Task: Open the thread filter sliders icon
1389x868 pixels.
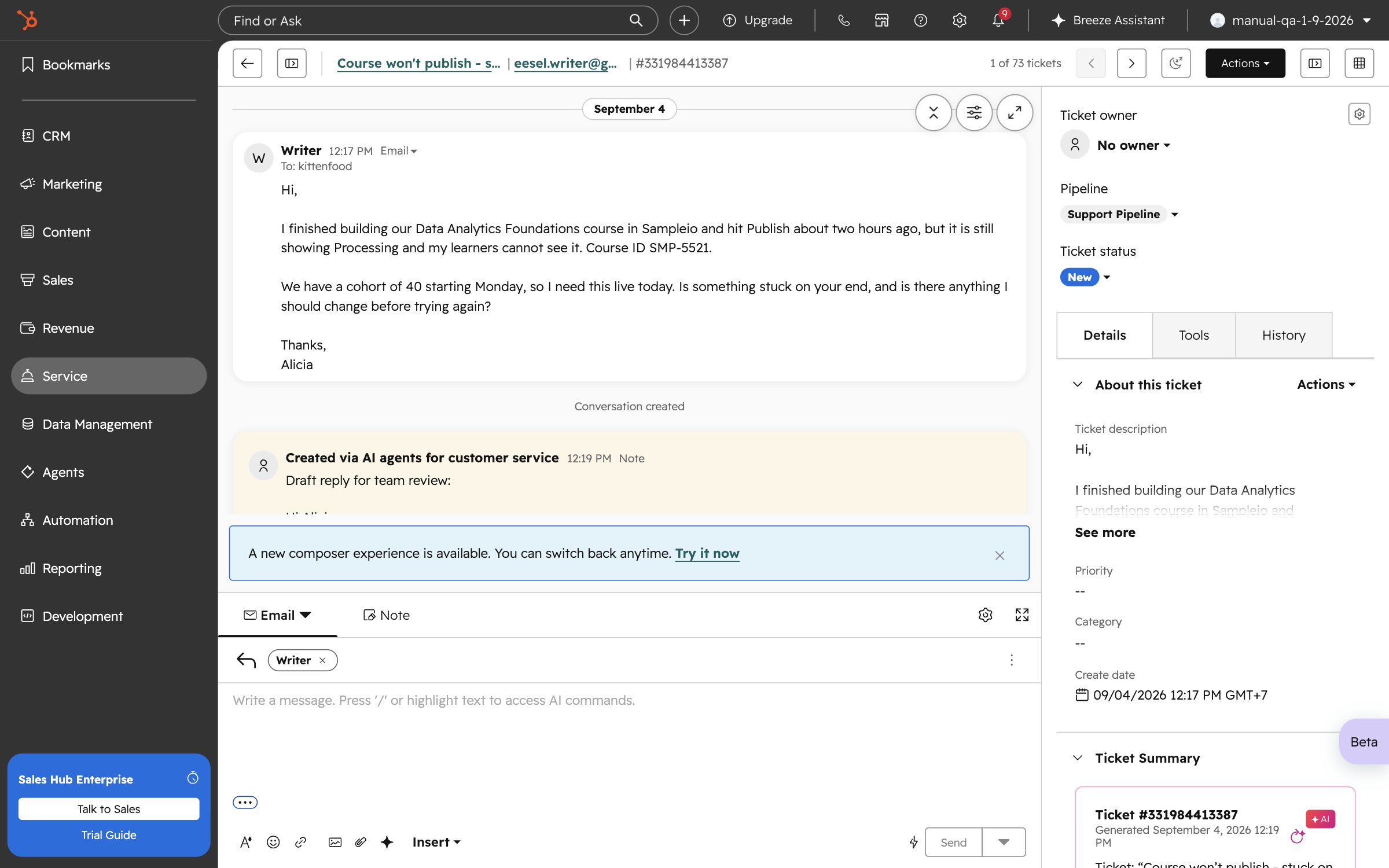Action: click(974, 112)
